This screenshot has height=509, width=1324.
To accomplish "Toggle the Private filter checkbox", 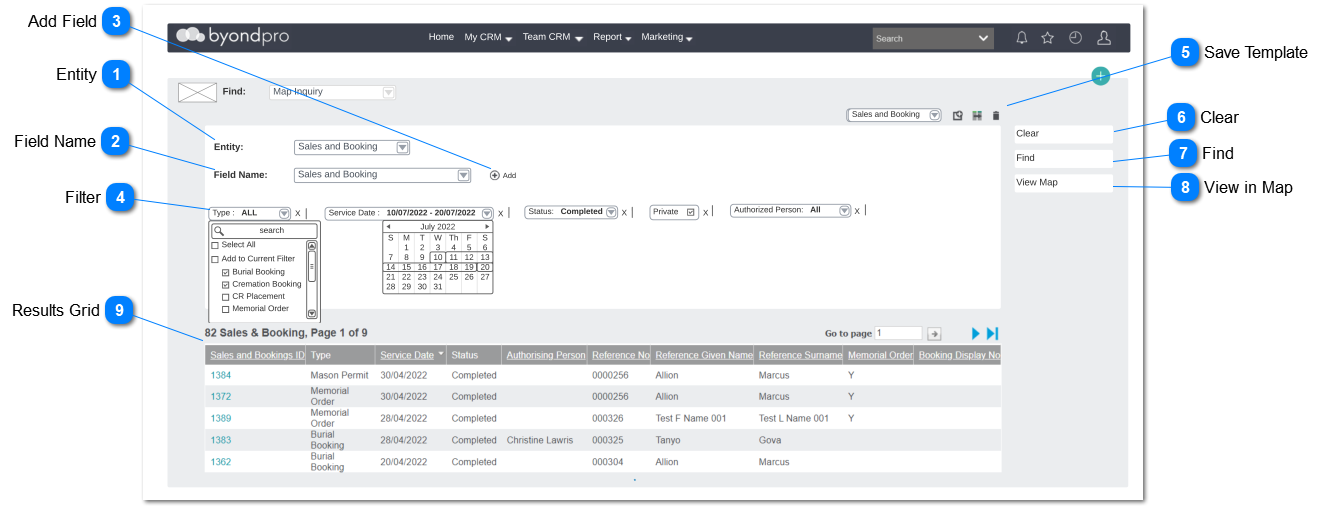I will 691,212.
